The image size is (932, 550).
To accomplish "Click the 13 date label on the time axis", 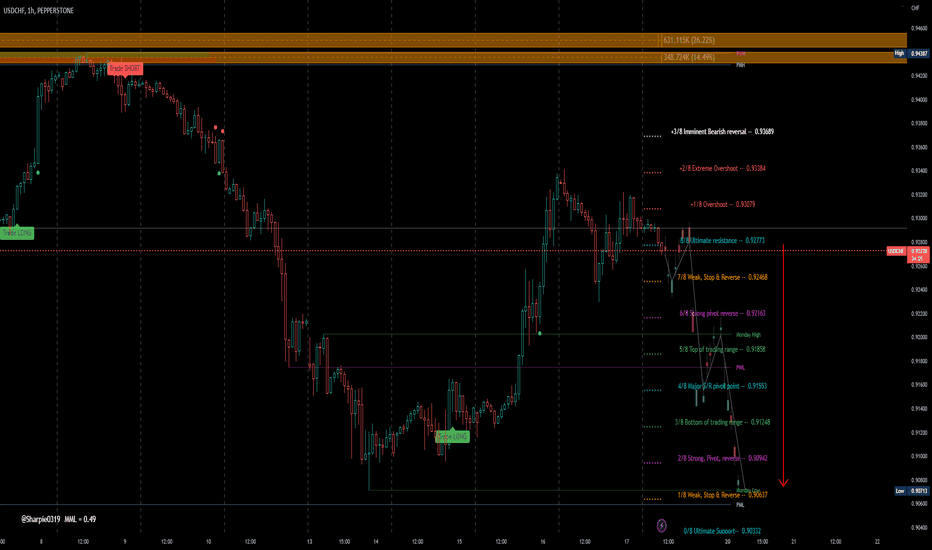I will [310, 542].
